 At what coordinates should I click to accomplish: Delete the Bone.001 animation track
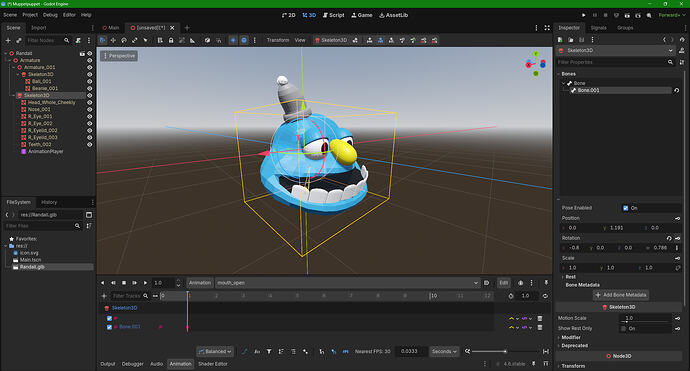pyautogui.click(x=540, y=327)
